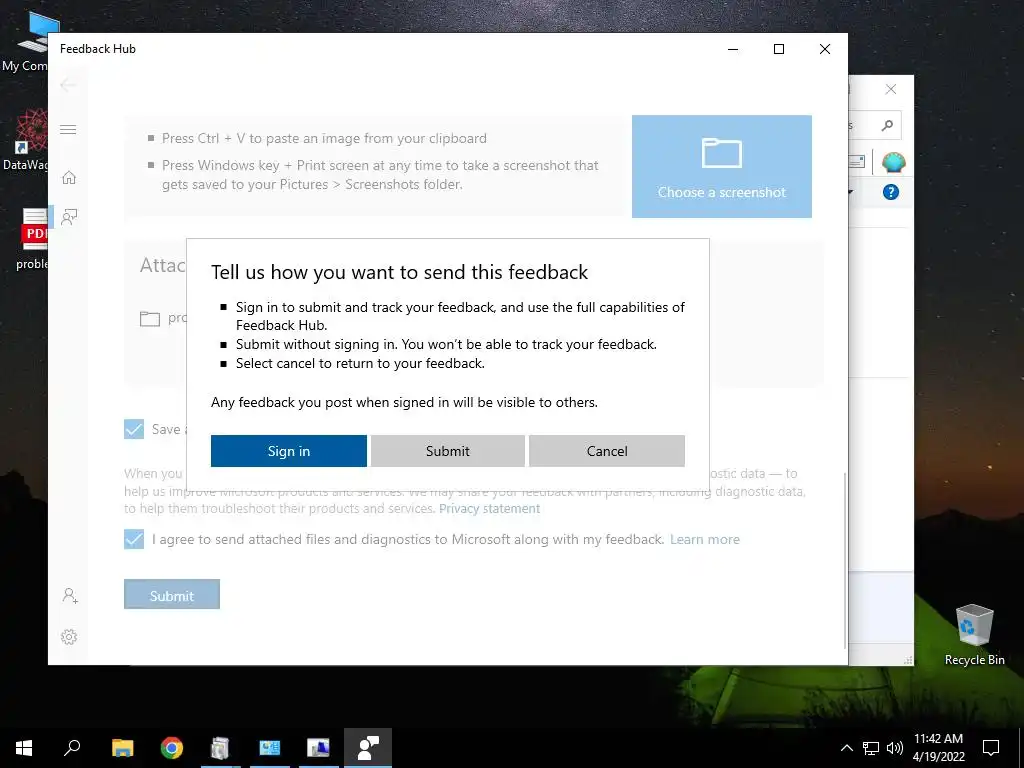Click the dimmed Submit button below agreement

[x=172, y=594]
